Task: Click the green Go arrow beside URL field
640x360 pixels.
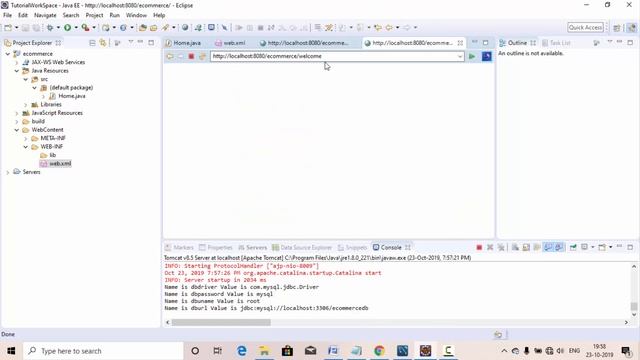Action: click(472, 56)
